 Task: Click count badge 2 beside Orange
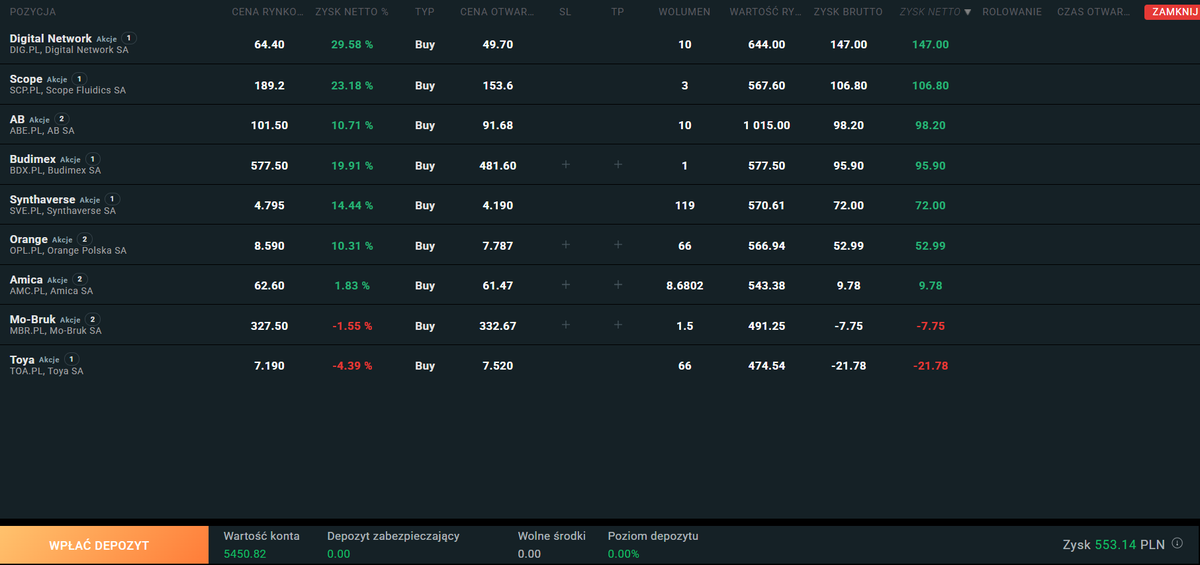coord(85,239)
